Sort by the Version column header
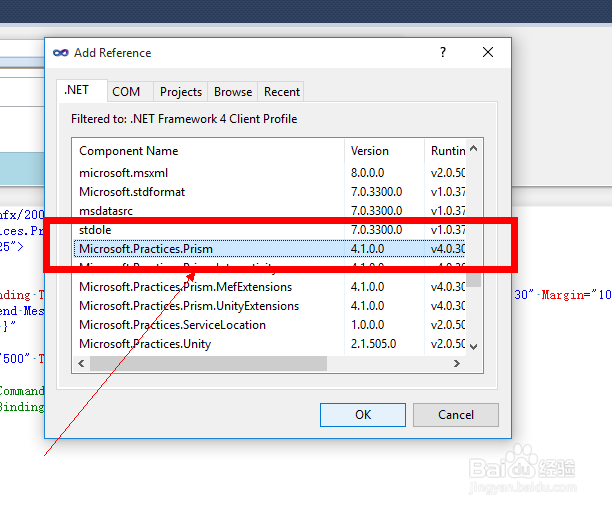 384,151
